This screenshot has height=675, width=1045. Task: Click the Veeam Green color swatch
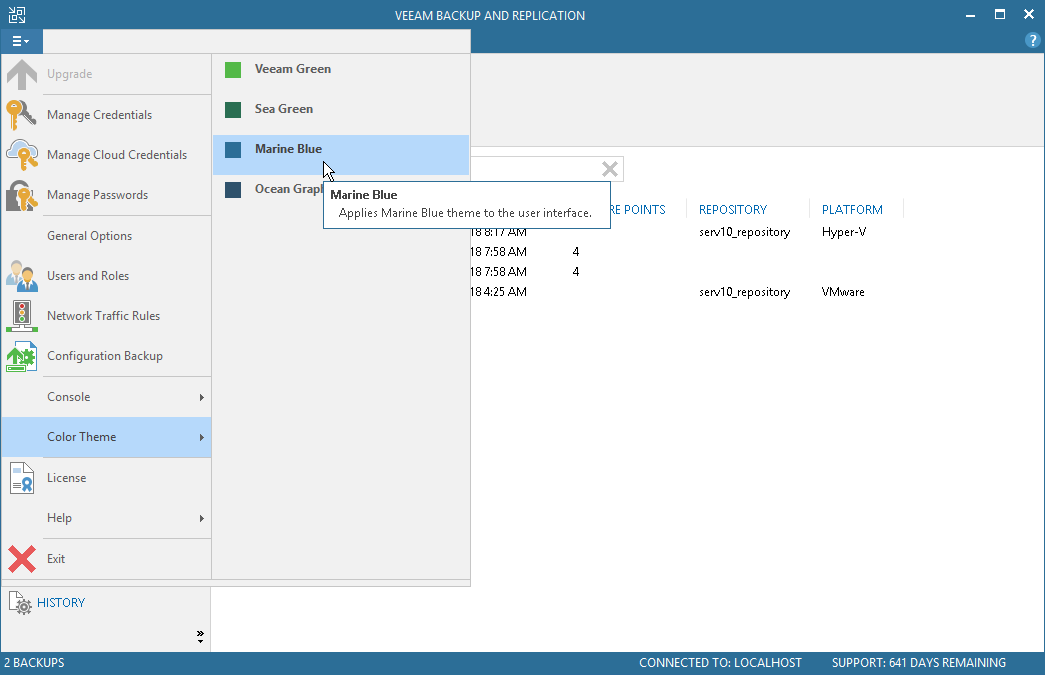point(233,69)
